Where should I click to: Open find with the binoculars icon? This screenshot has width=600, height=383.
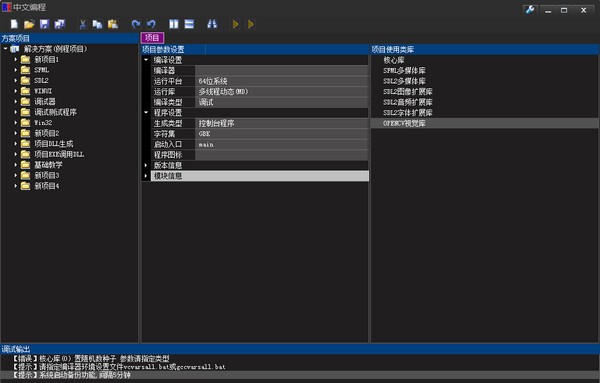[212, 24]
